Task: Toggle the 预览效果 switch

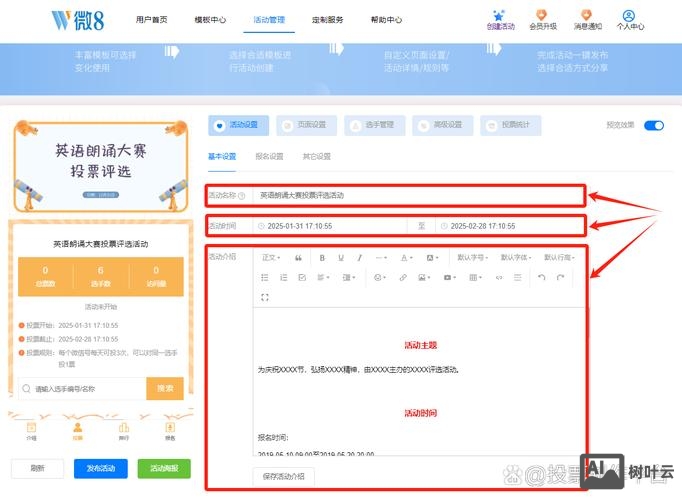Action: click(x=654, y=126)
